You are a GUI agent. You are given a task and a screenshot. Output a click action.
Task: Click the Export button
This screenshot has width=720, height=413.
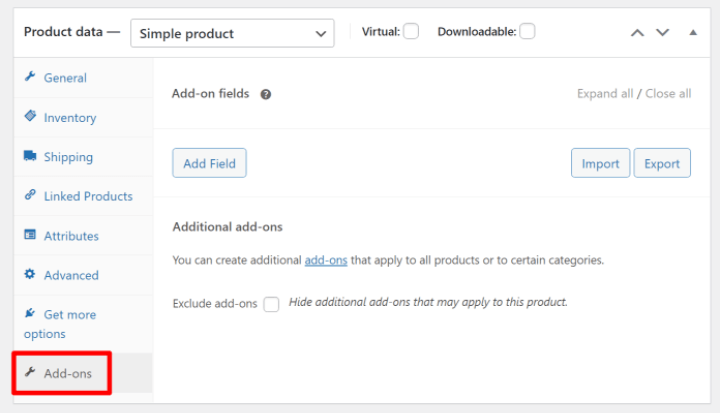(x=662, y=164)
